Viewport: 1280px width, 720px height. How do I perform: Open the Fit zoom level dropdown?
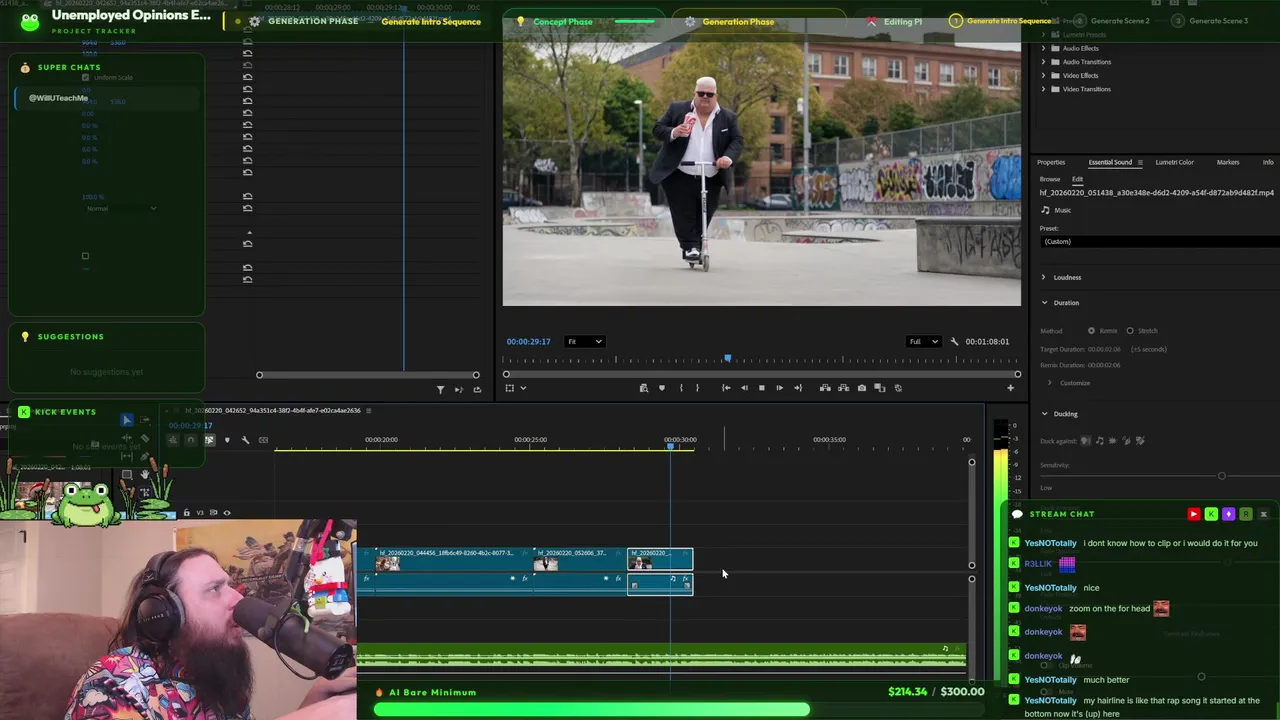(585, 342)
